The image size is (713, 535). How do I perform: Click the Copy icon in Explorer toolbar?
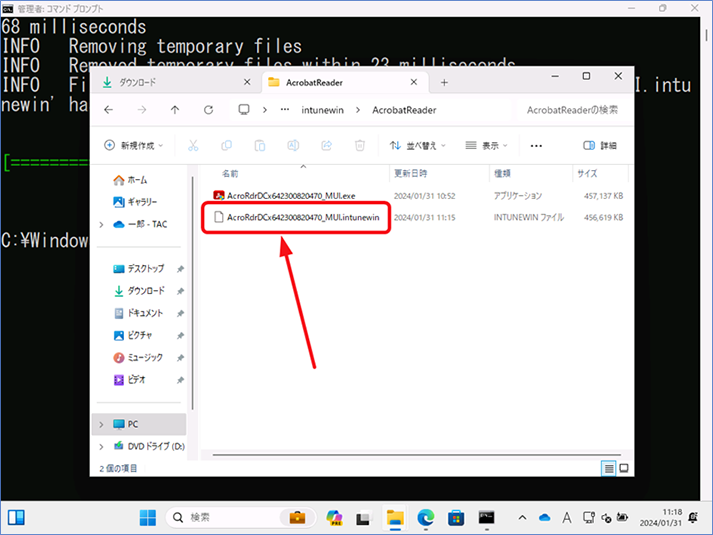click(226, 145)
